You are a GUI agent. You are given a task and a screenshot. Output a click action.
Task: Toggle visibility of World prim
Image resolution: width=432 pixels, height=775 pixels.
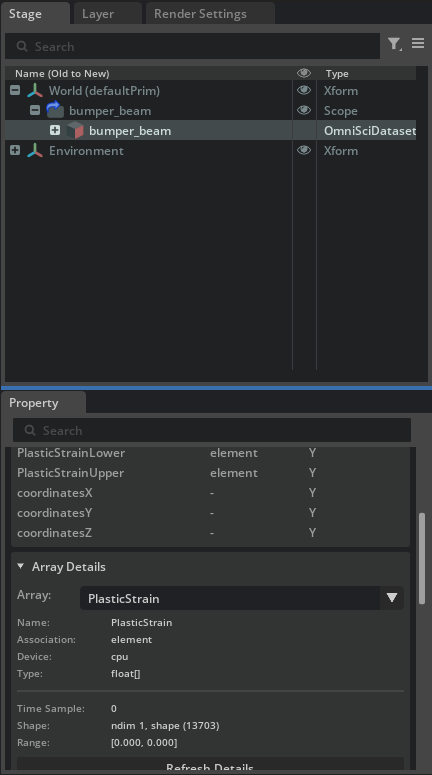pyautogui.click(x=304, y=90)
